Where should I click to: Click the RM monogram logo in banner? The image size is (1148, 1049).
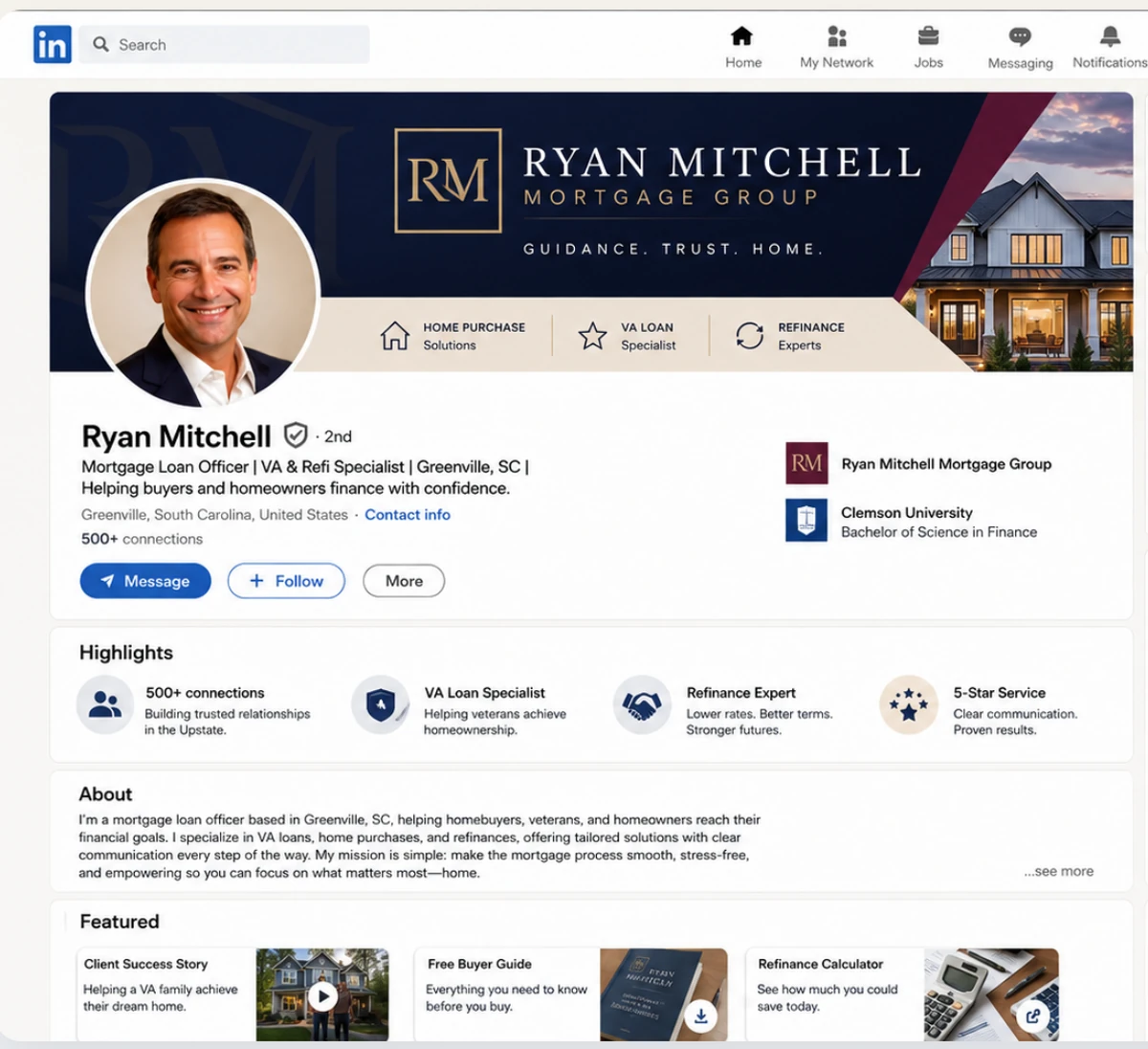[448, 181]
